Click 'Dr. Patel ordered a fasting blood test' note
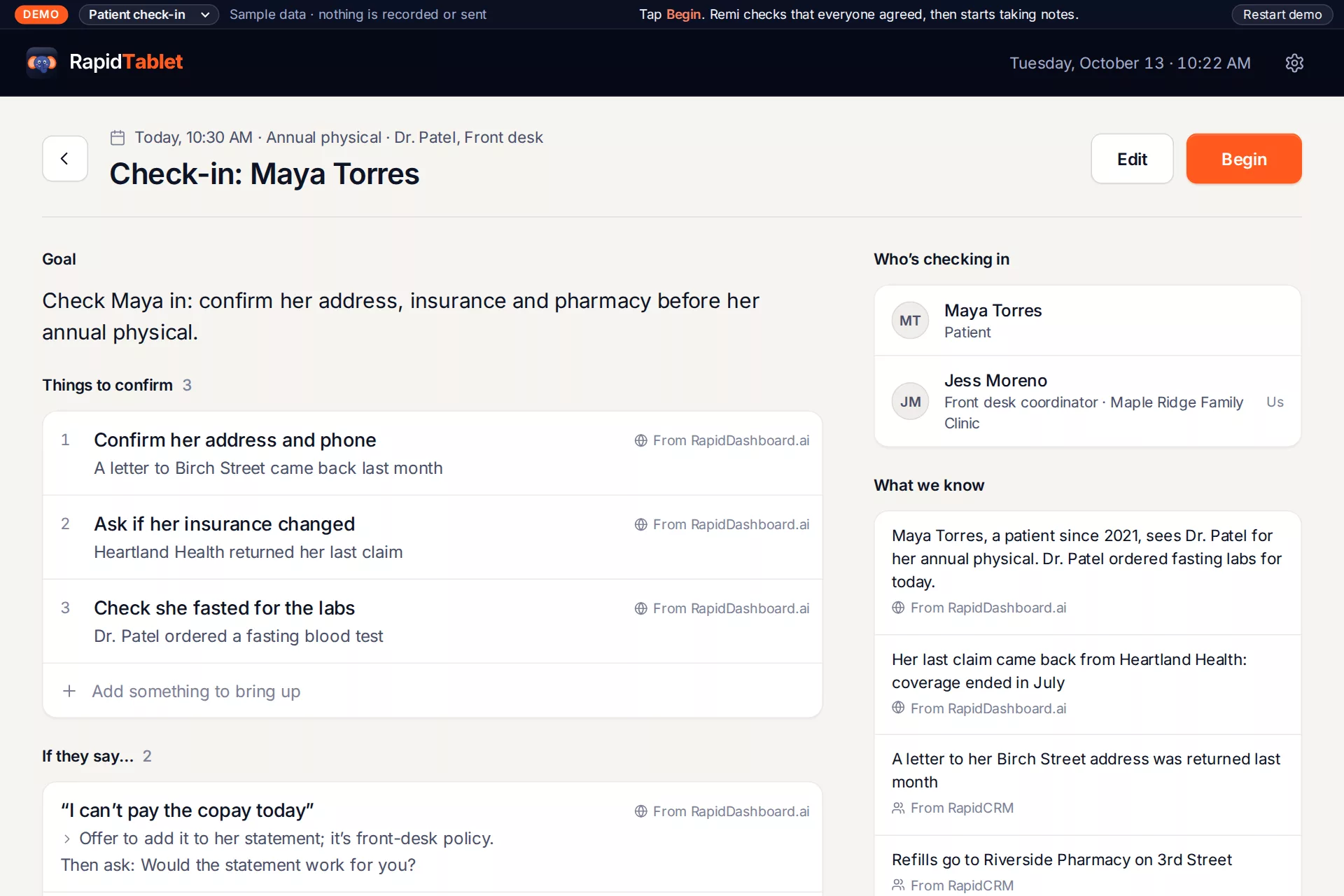 coord(239,636)
